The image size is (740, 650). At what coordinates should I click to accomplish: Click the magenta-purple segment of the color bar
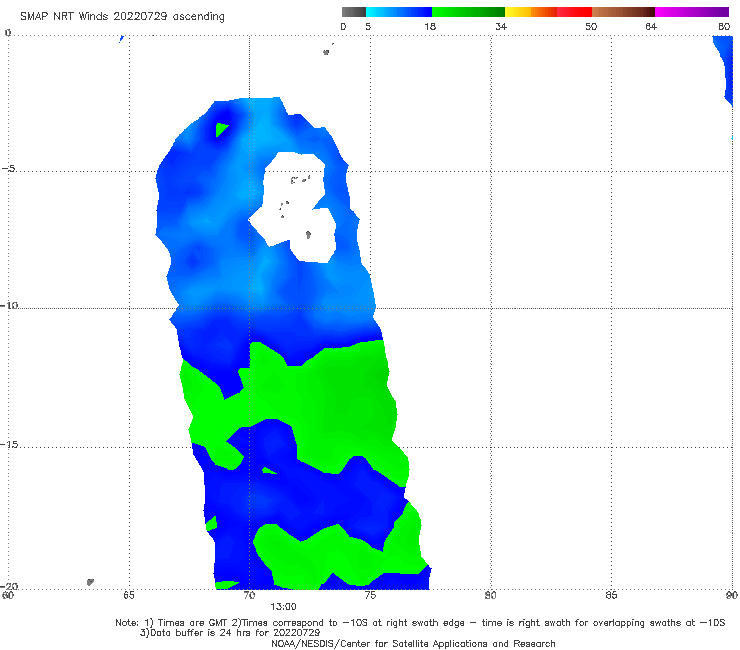coord(692,12)
